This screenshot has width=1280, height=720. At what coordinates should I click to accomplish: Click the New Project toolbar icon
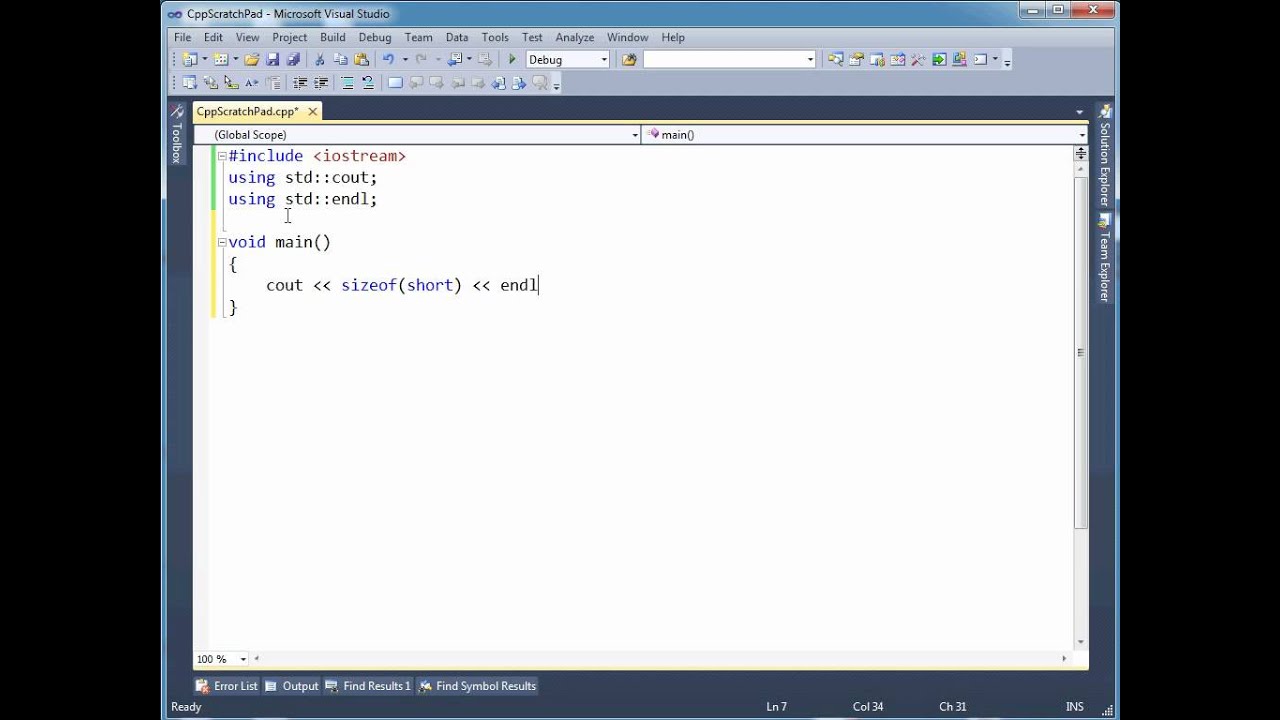190,60
